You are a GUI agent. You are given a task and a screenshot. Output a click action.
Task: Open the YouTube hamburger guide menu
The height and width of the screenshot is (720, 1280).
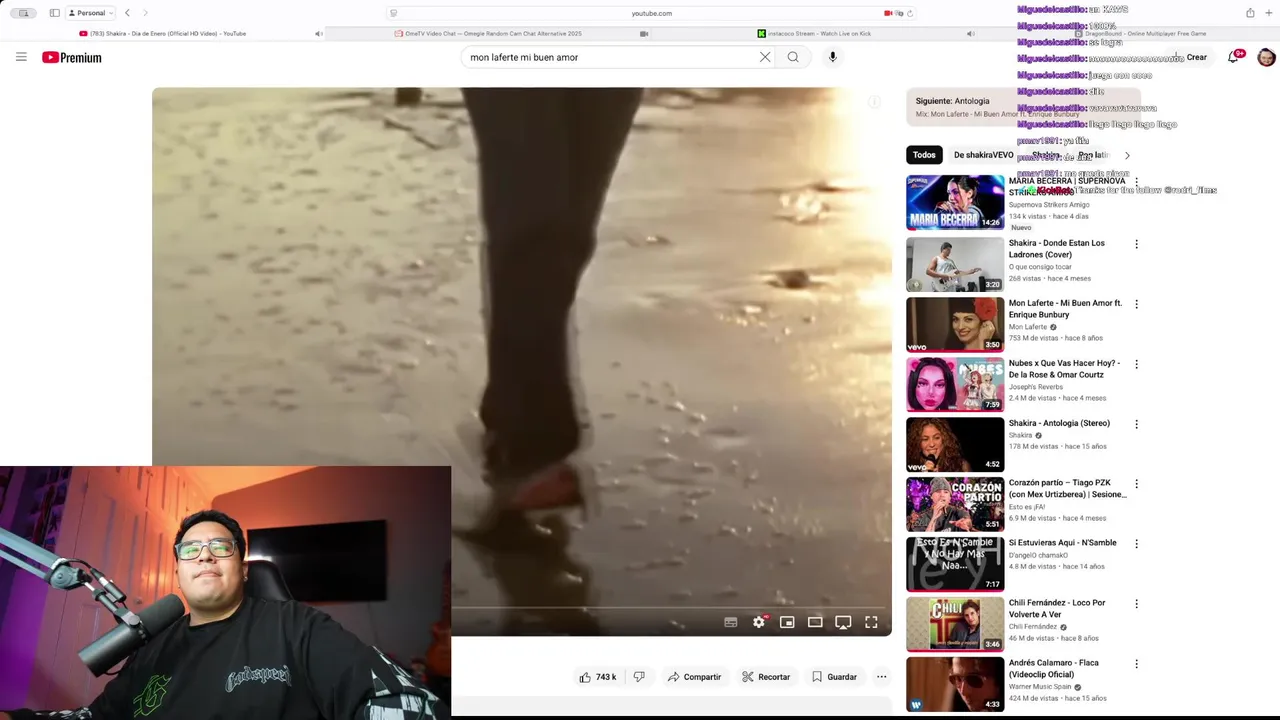click(x=21, y=57)
